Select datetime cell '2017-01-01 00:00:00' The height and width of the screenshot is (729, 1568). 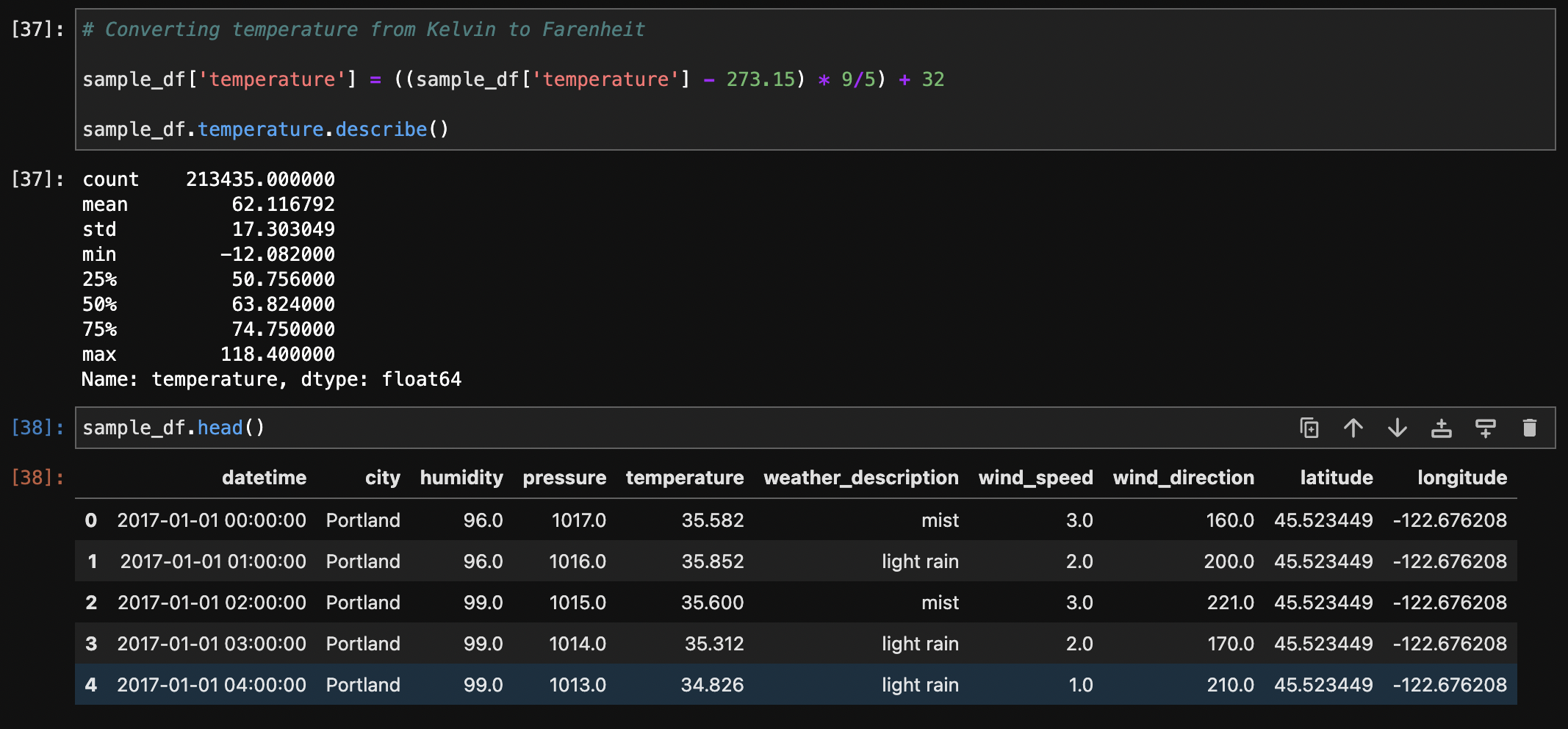(x=212, y=520)
